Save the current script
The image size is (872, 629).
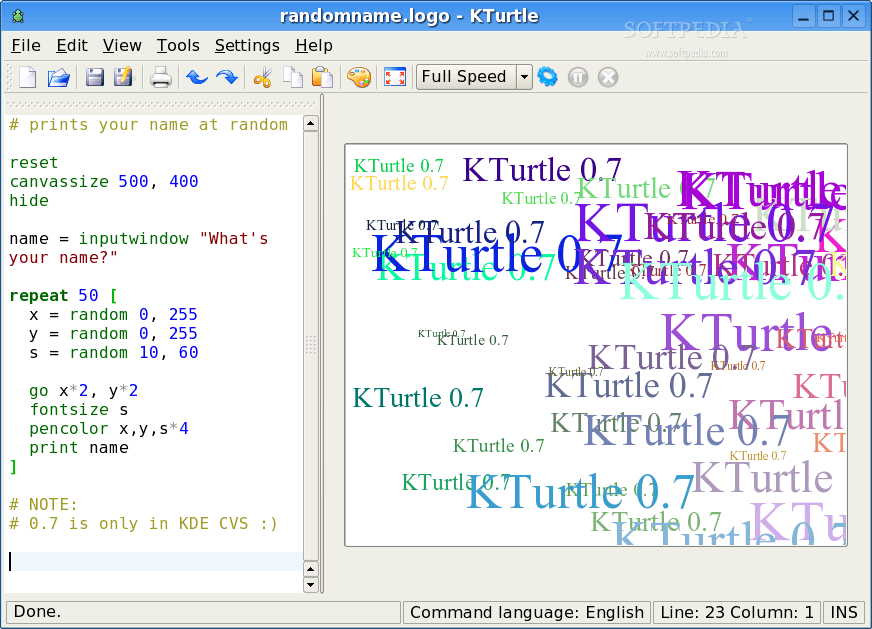pyautogui.click(x=94, y=76)
